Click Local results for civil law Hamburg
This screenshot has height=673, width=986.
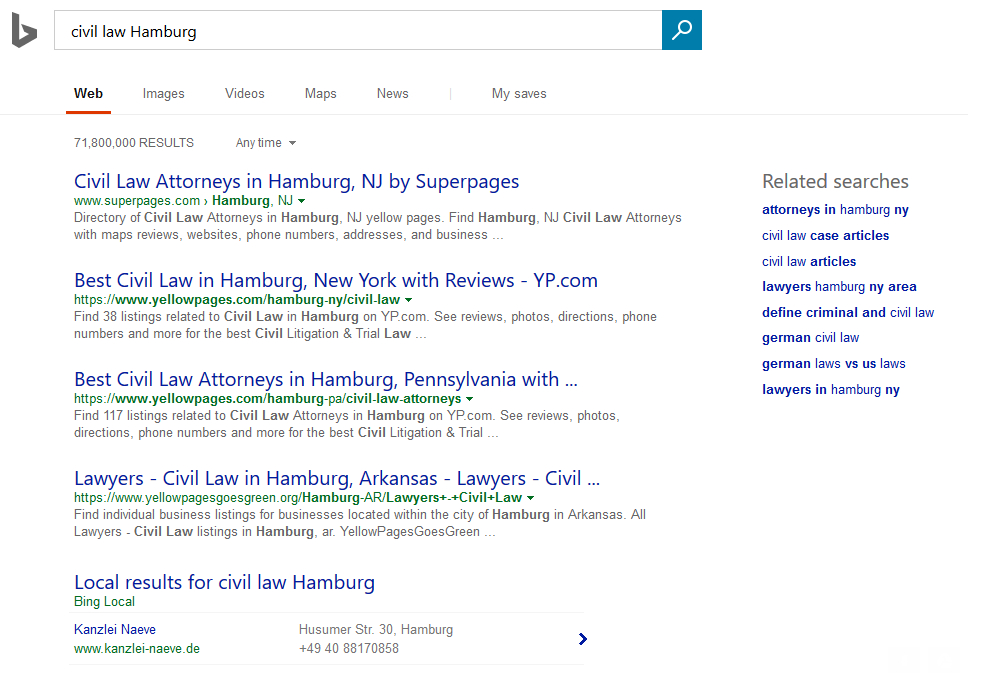pos(224,582)
